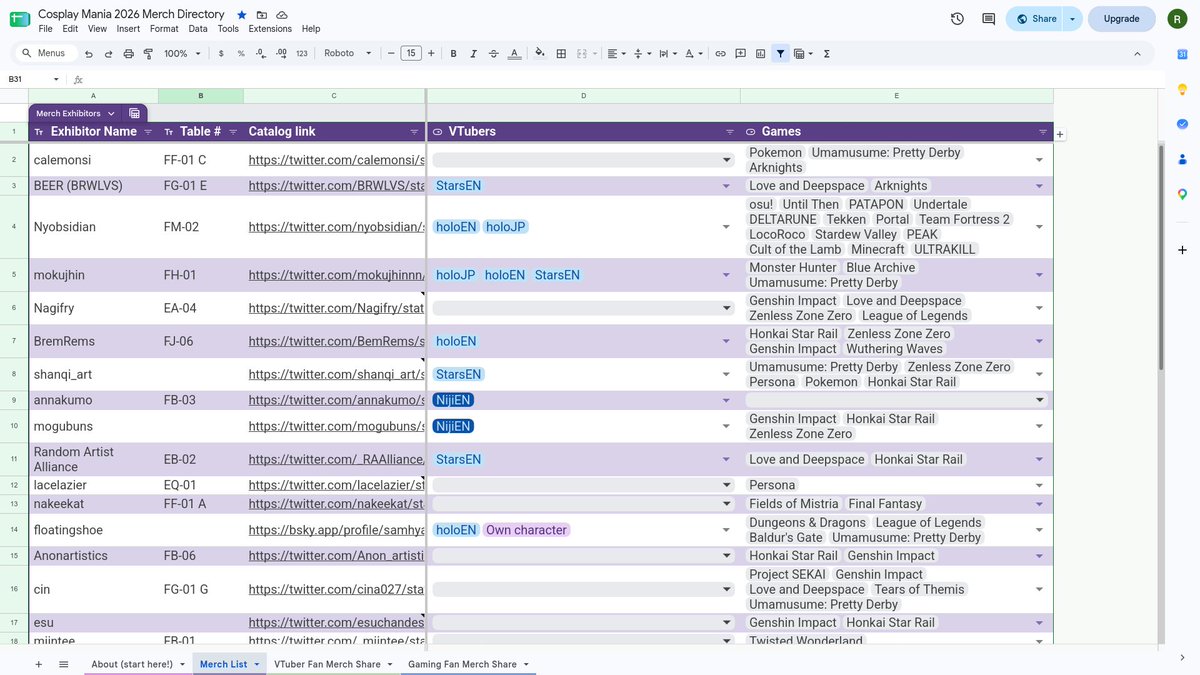Screen dimensions: 1200x675
Task: Toggle the filter funnel button
Action: (x=780, y=53)
